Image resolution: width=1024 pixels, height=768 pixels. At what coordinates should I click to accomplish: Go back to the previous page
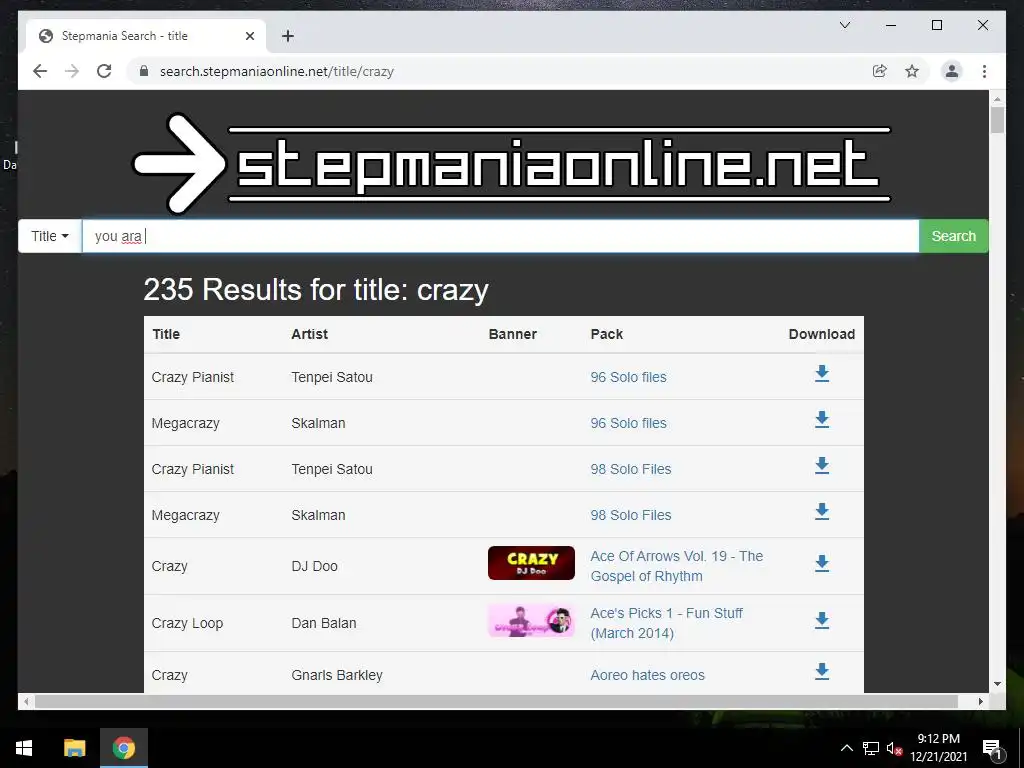tap(40, 71)
